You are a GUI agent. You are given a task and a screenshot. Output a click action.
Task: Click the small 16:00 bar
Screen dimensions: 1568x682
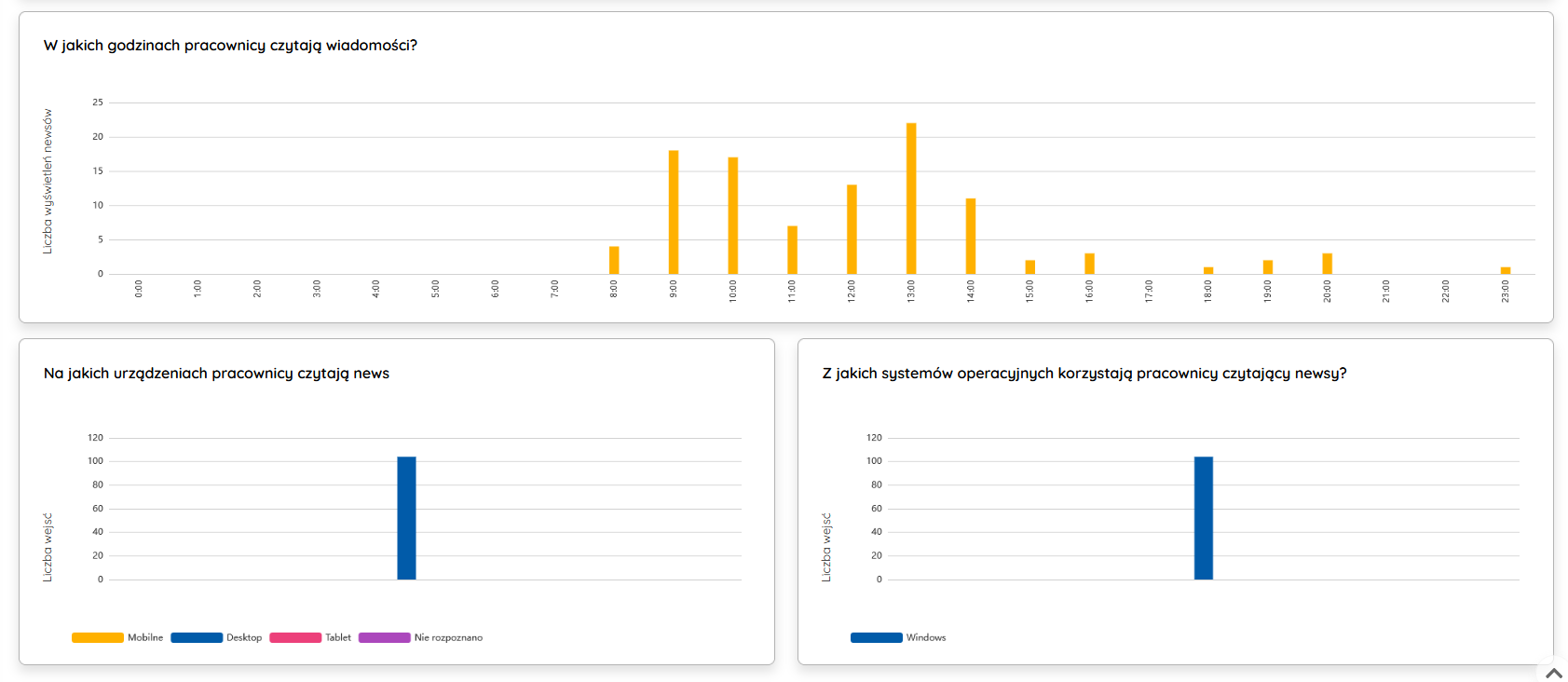pyautogui.click(x=1089, y=264)
